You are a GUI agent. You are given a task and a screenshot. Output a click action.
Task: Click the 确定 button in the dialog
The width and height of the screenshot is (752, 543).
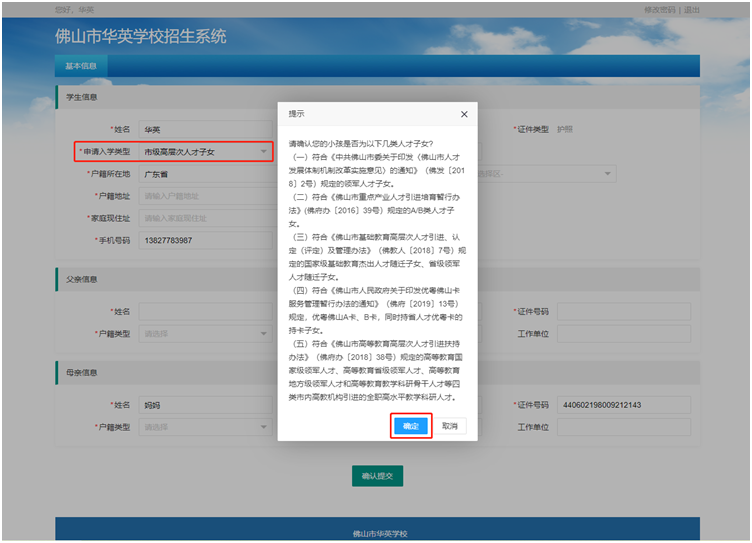410,426
